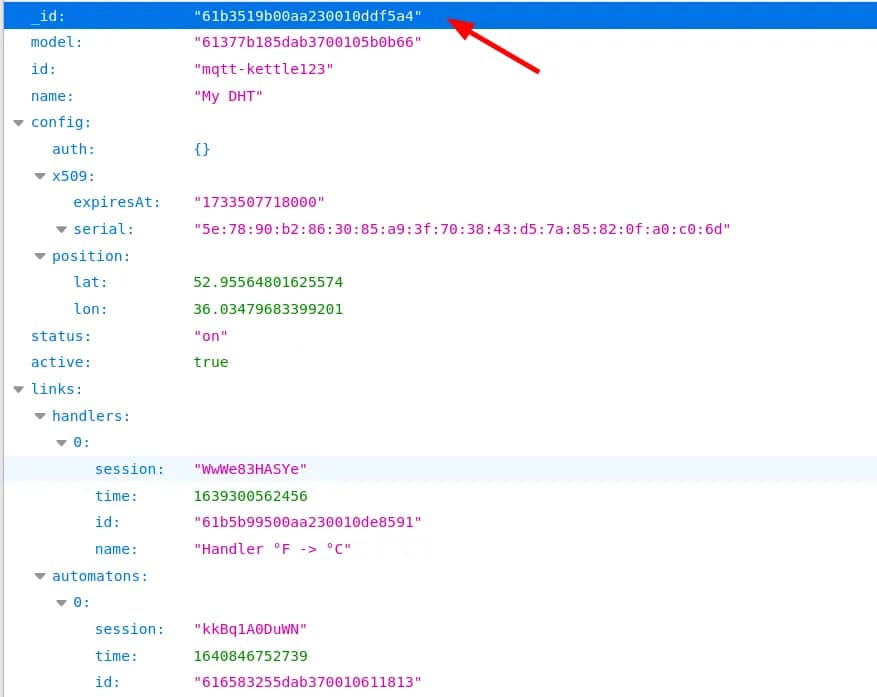Click the empty auth object value

[202, 149]
